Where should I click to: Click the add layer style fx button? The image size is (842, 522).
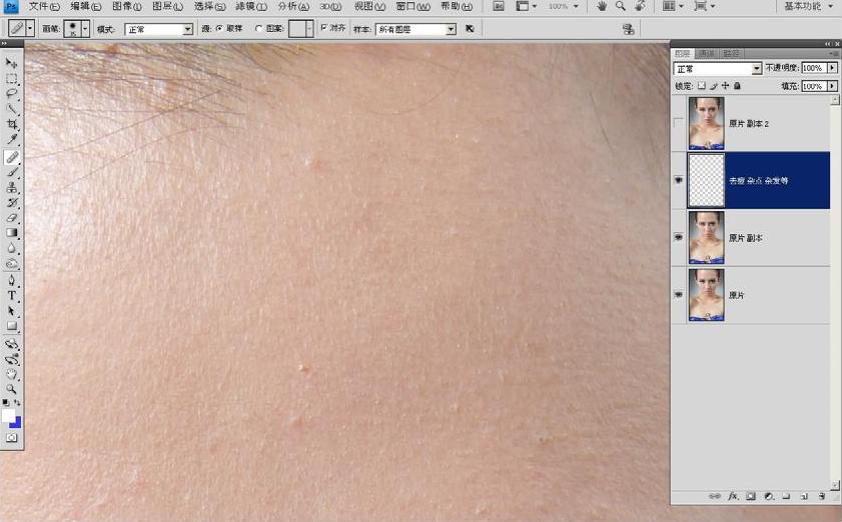(x=733, y=496)
